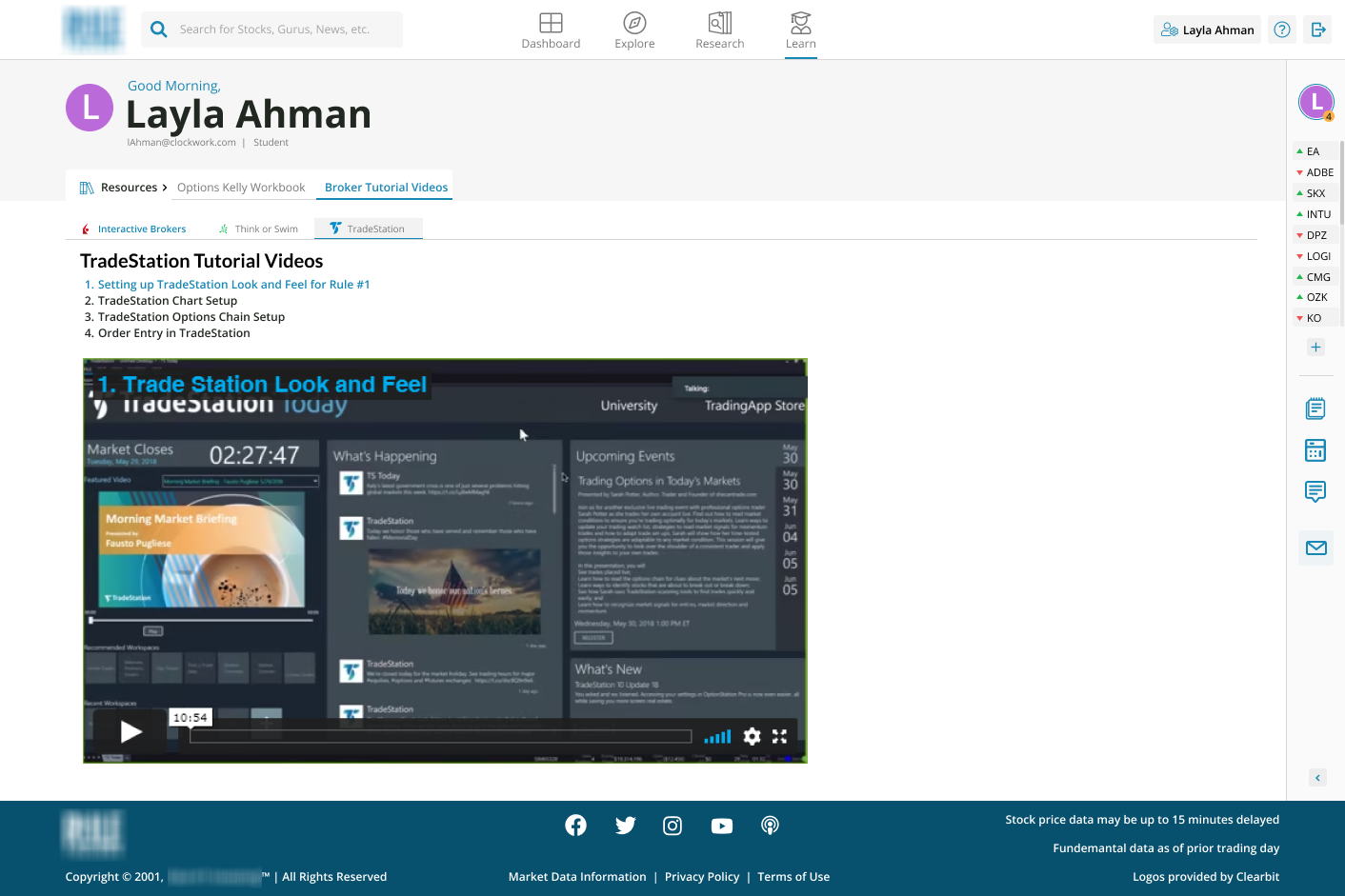Open the notes checklist sidebar icon

pyautogui.click(x=1315, y=408)
